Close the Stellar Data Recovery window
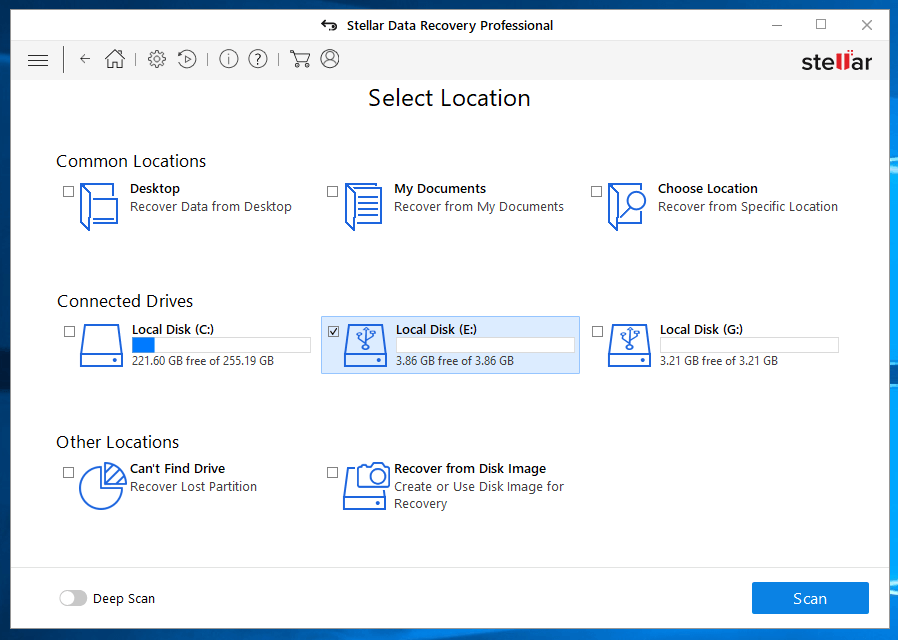Screen dimensions: 898x640 [867, 25]
